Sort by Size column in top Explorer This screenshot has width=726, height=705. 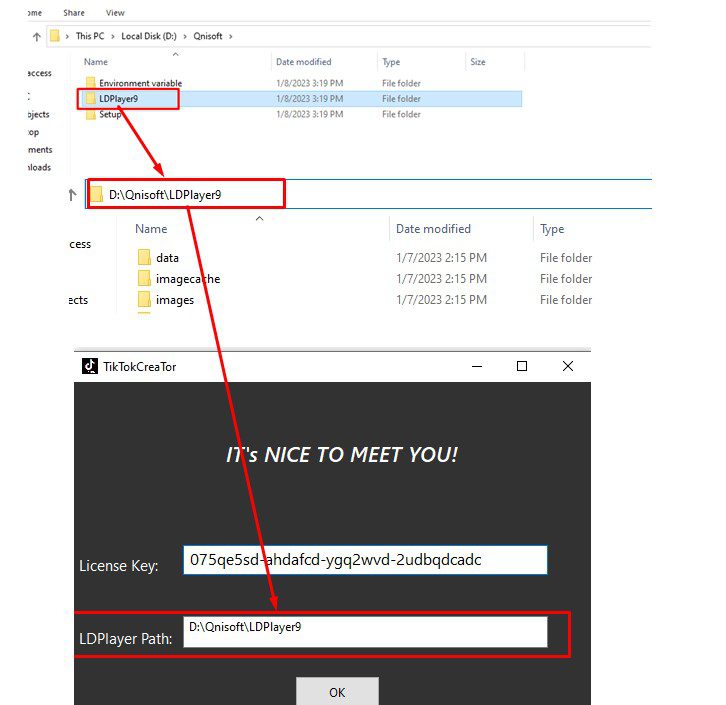478,62
